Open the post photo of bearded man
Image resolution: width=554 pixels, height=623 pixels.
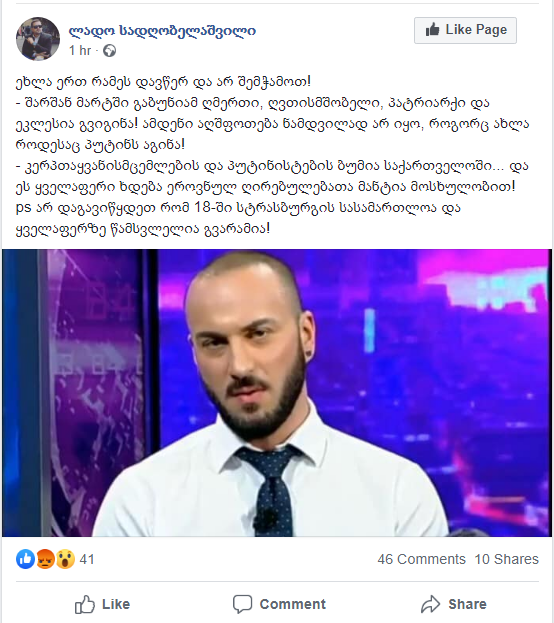click(x=277, y=393)
